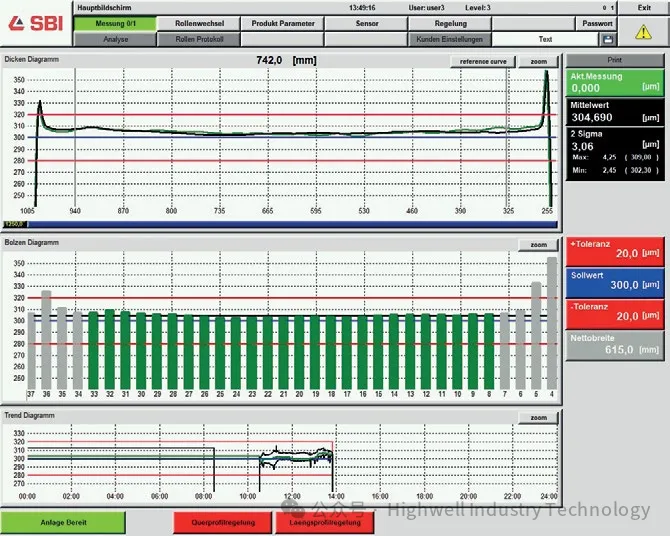Toggle the reference curve in Dicken Diagramm
The height and width of the screenshot is (536, 670).
(x=483, y=61)
